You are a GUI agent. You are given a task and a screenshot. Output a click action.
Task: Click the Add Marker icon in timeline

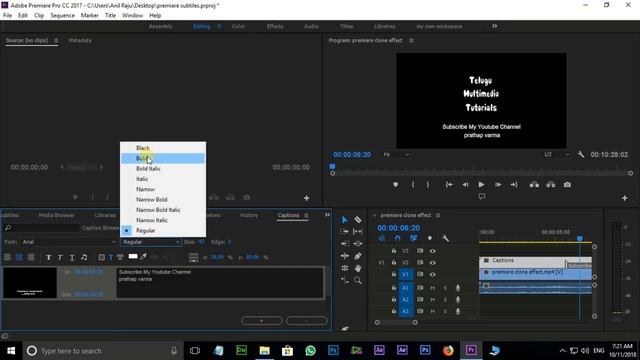point(429,238)
